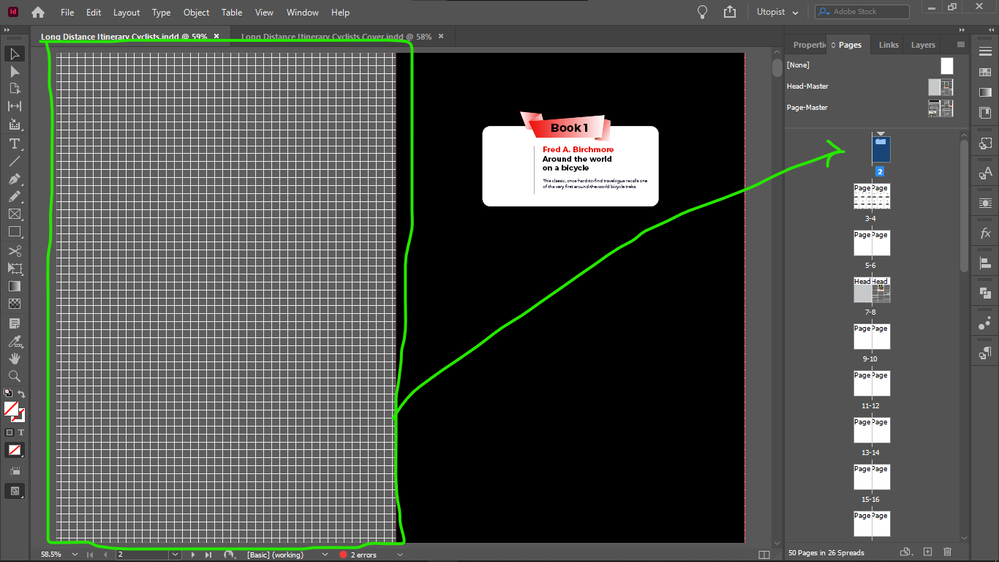Select the Selection tool arrow
The height and width of the screenshot is (562, 999).
coord(14,54)
